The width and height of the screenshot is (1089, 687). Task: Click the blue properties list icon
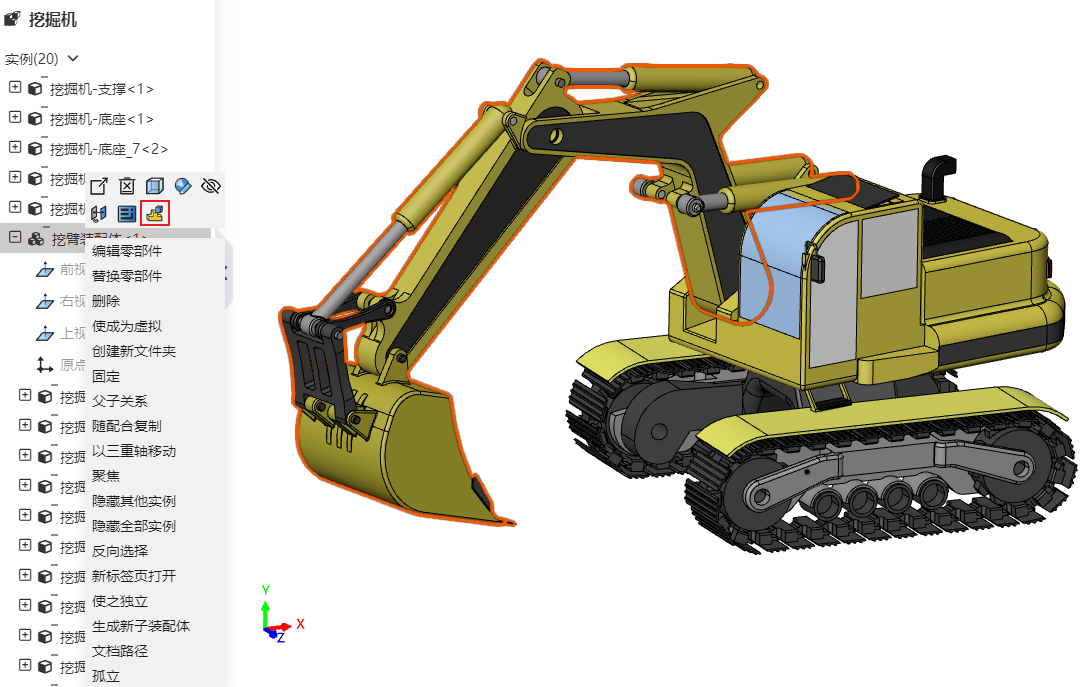pos(127,213)
